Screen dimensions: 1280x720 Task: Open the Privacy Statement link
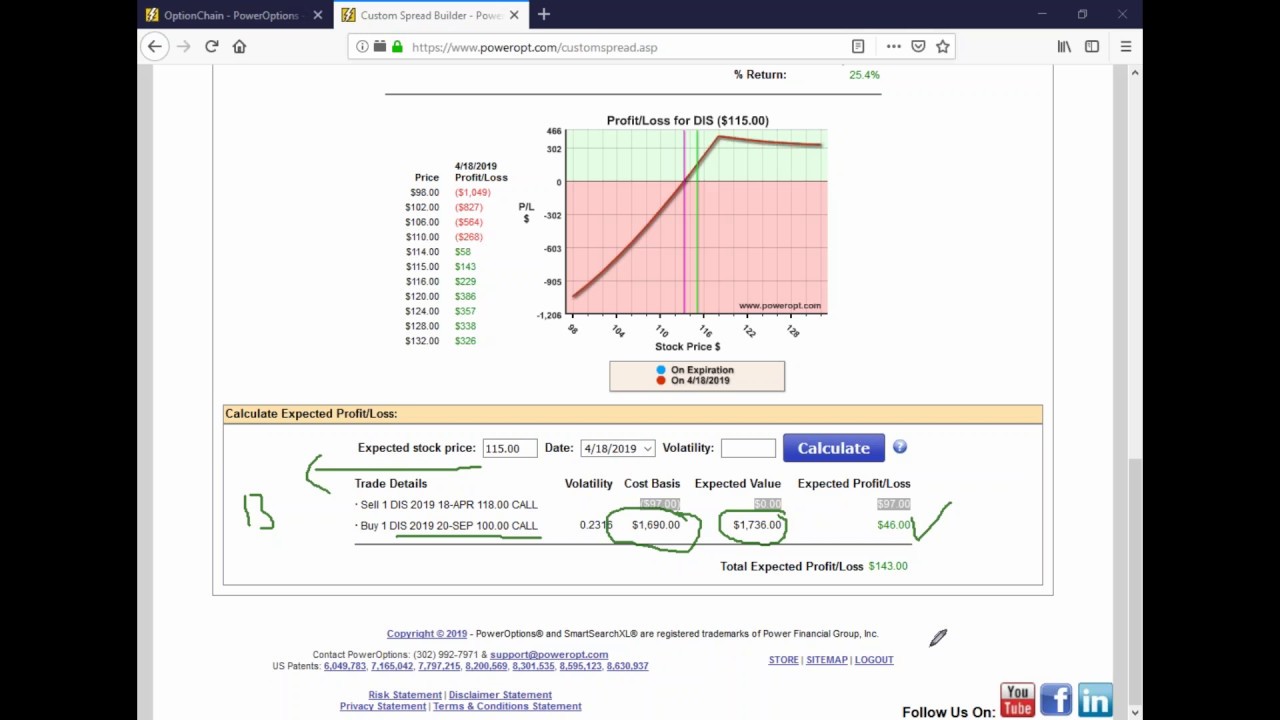[x=383, y=706]
